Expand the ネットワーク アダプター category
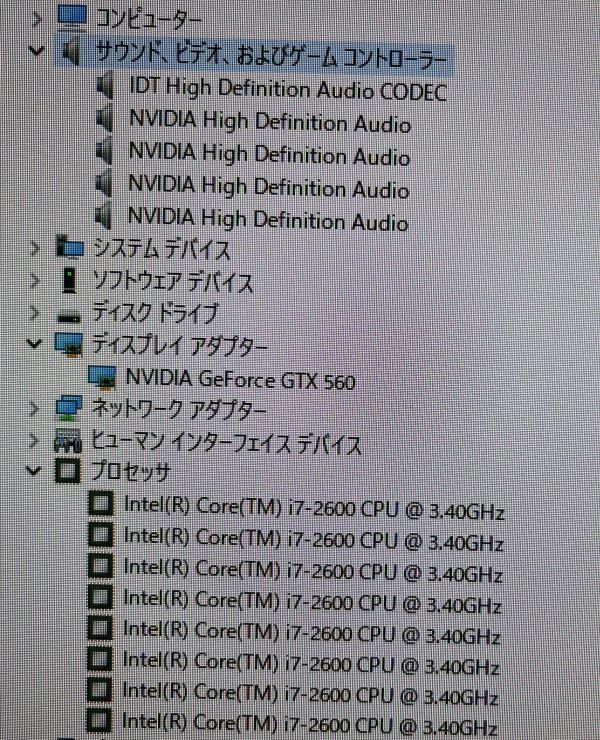 (x=34, y=409)
